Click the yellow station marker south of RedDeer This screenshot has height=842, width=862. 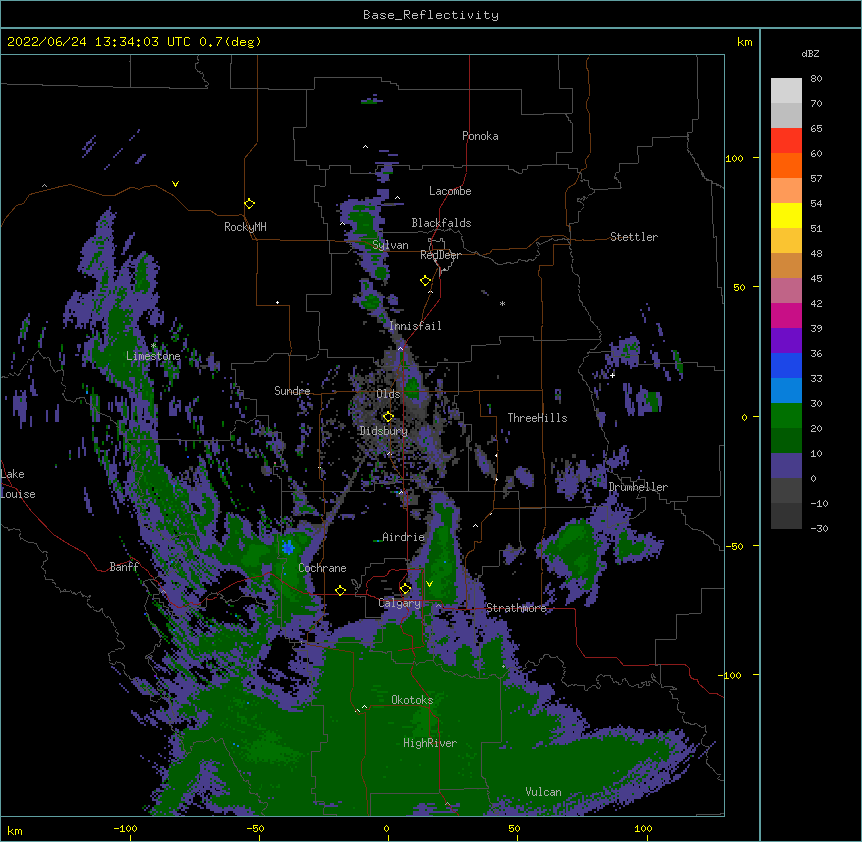coord(426,281)
